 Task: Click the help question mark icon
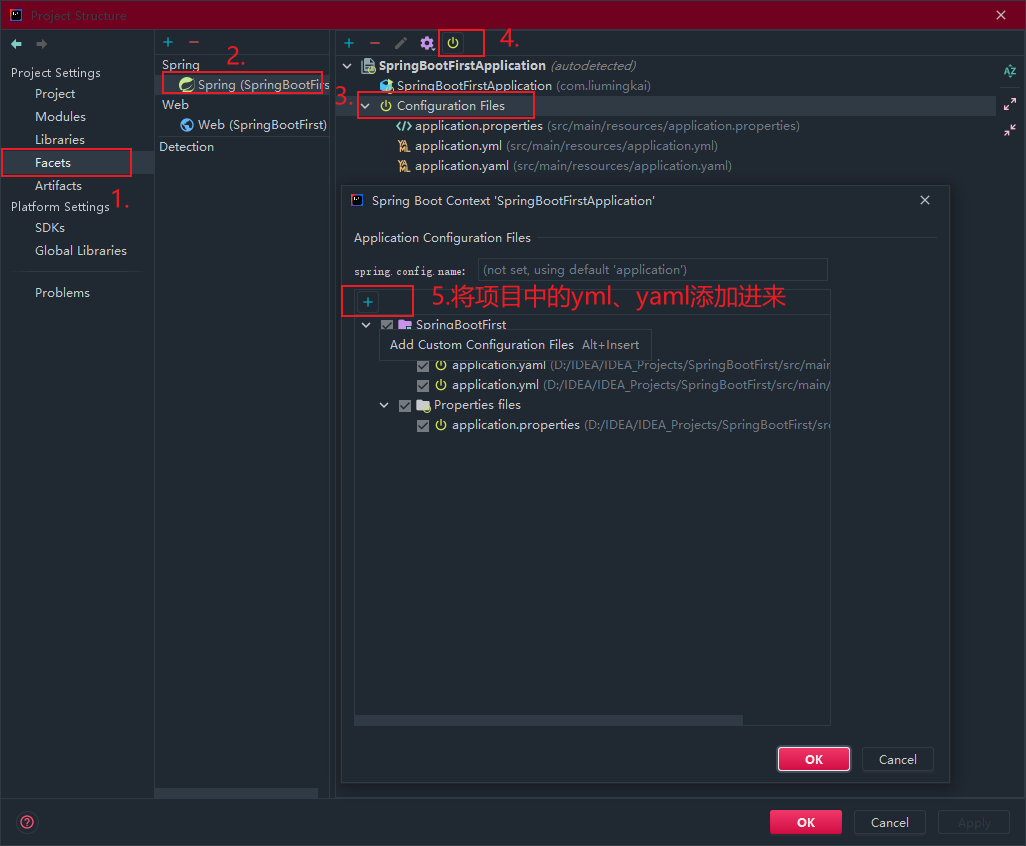tap(27, 822)
